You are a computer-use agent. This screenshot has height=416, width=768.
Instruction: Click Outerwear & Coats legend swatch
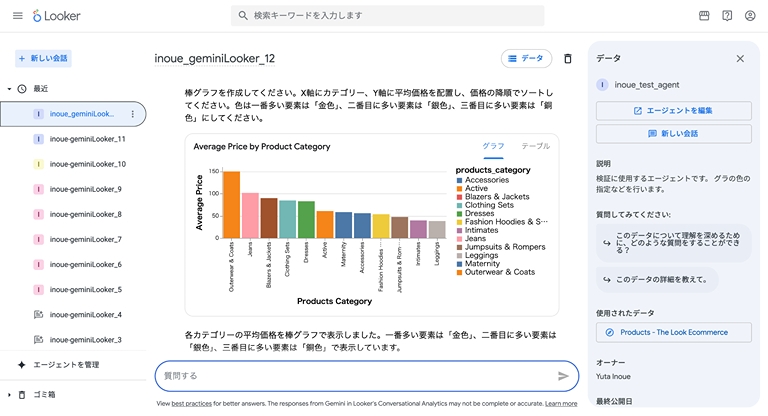[x=459, y=272]
